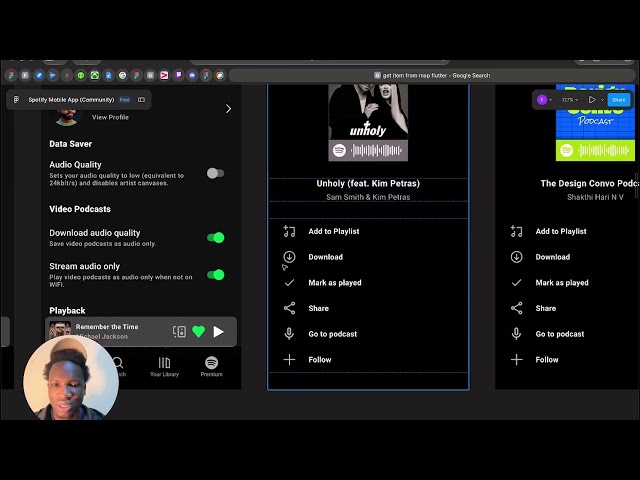Click the devices icon in the mini player
This screenshot has width=640, height=480.
[x=179, y=331]
